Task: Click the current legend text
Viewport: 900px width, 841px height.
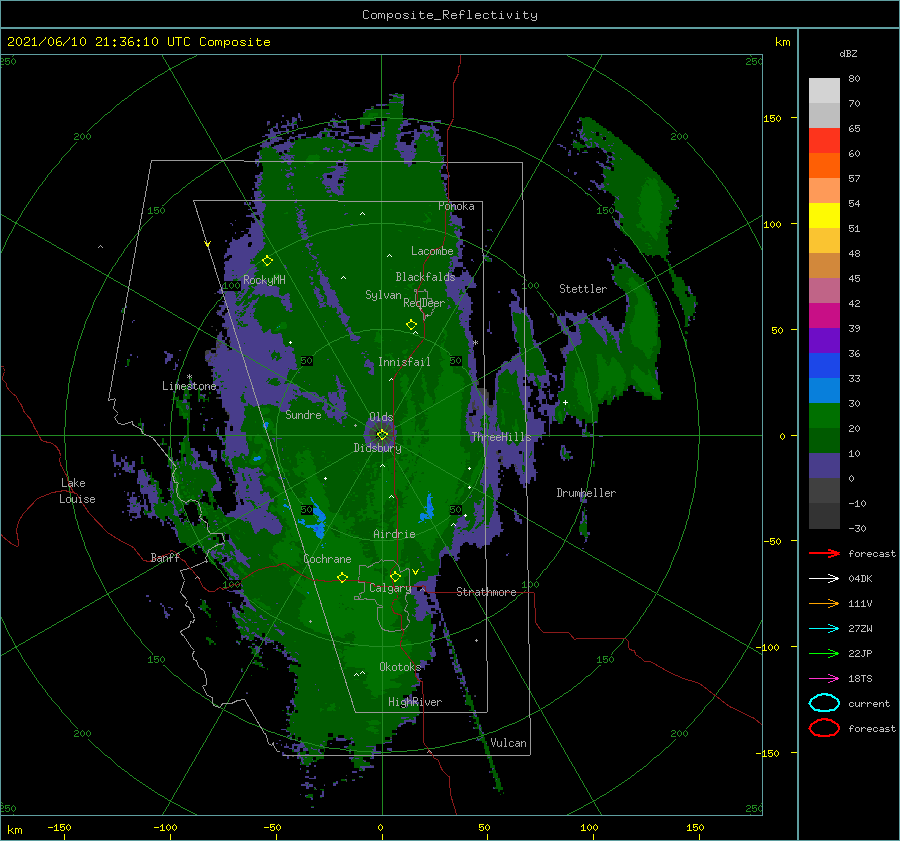Action: click(869, 704)
